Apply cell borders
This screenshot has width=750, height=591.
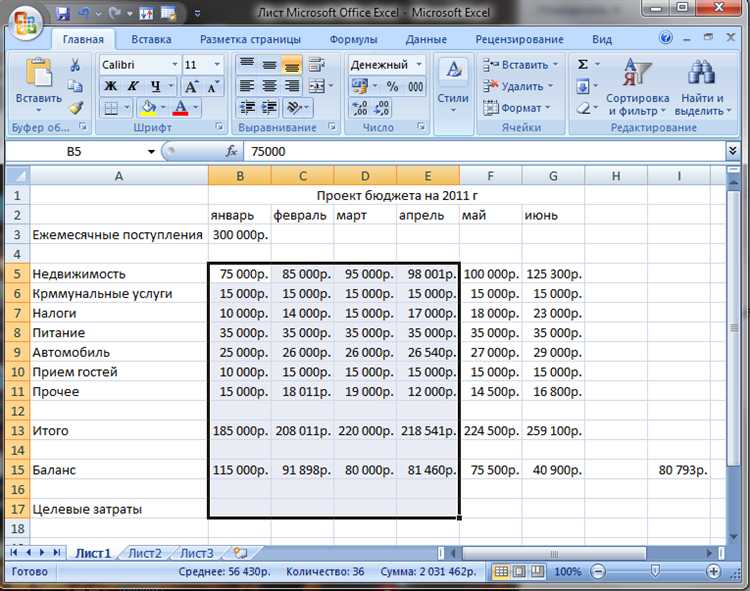[x=111, y=109]
